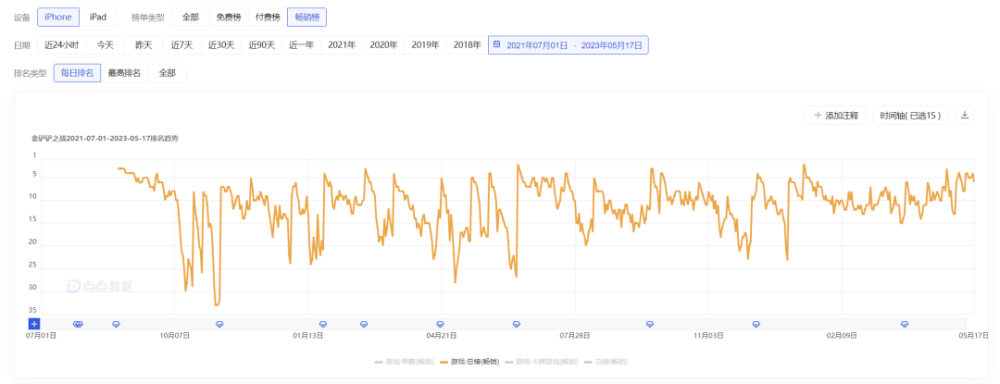Screen dimensions: 1000x384
Task: Click the last timeline marker before 05月17日
Action: click(x=904, y=324)
